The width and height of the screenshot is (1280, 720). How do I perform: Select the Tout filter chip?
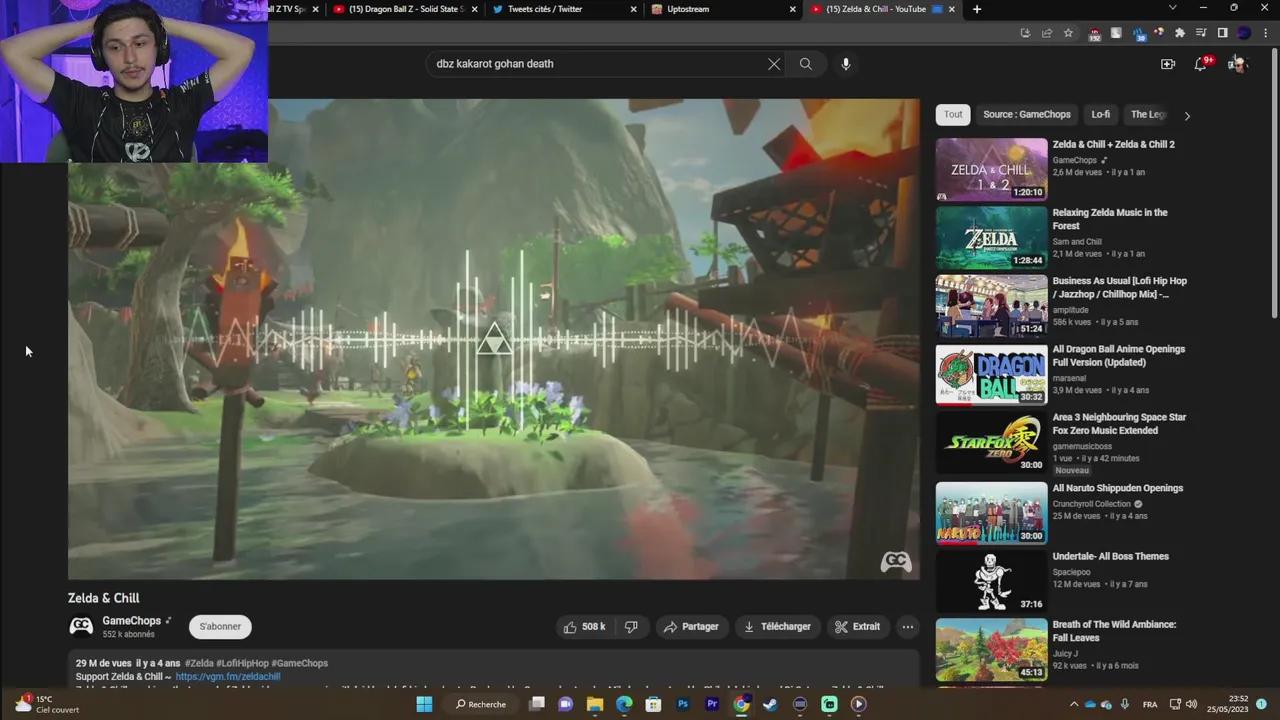(x=953, y=114)
